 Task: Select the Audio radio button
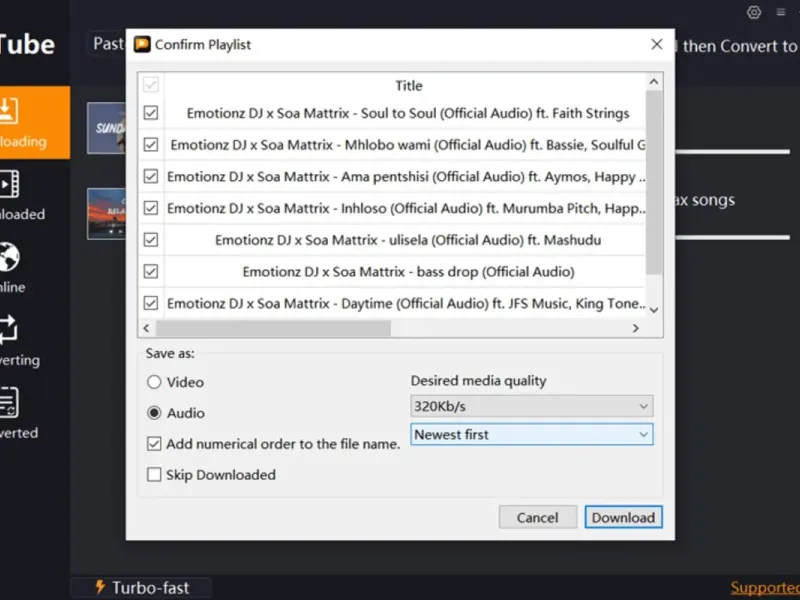[x=154, y=412]
